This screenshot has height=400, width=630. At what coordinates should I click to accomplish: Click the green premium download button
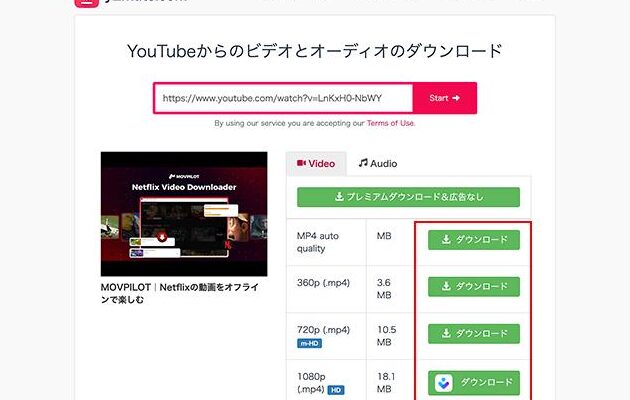408,197
